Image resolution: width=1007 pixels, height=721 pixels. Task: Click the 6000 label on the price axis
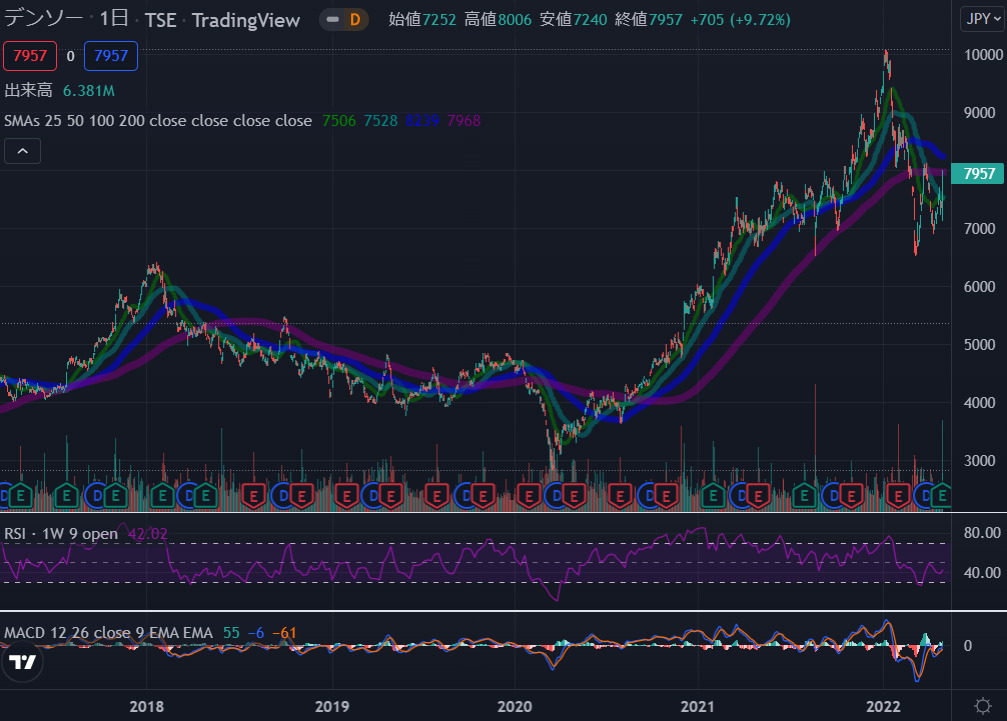click(979, 287)
